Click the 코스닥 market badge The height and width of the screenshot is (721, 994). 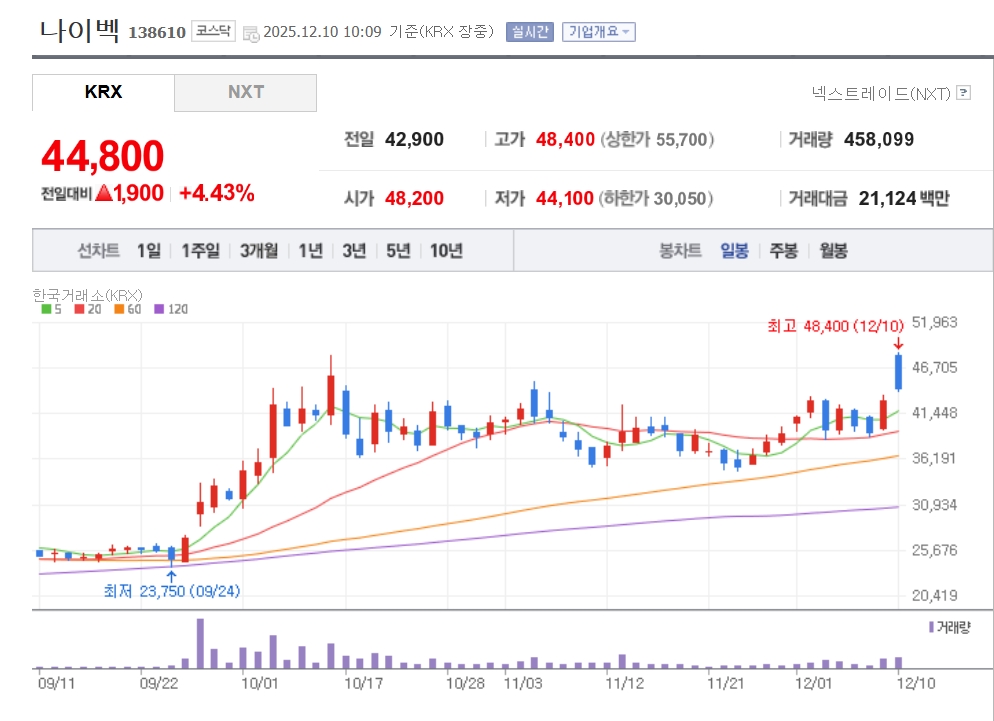click(x=214, y=32)
